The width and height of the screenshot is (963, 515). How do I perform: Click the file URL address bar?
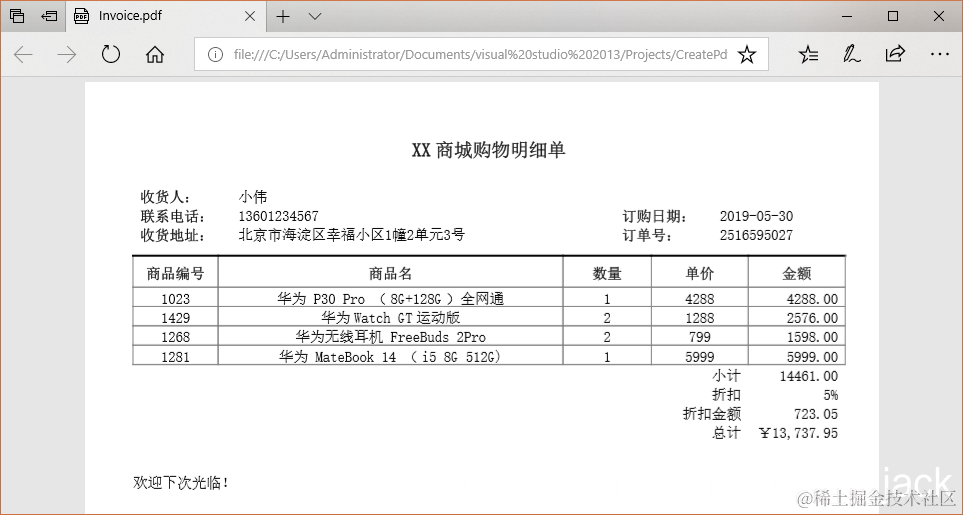coord(480,55)
